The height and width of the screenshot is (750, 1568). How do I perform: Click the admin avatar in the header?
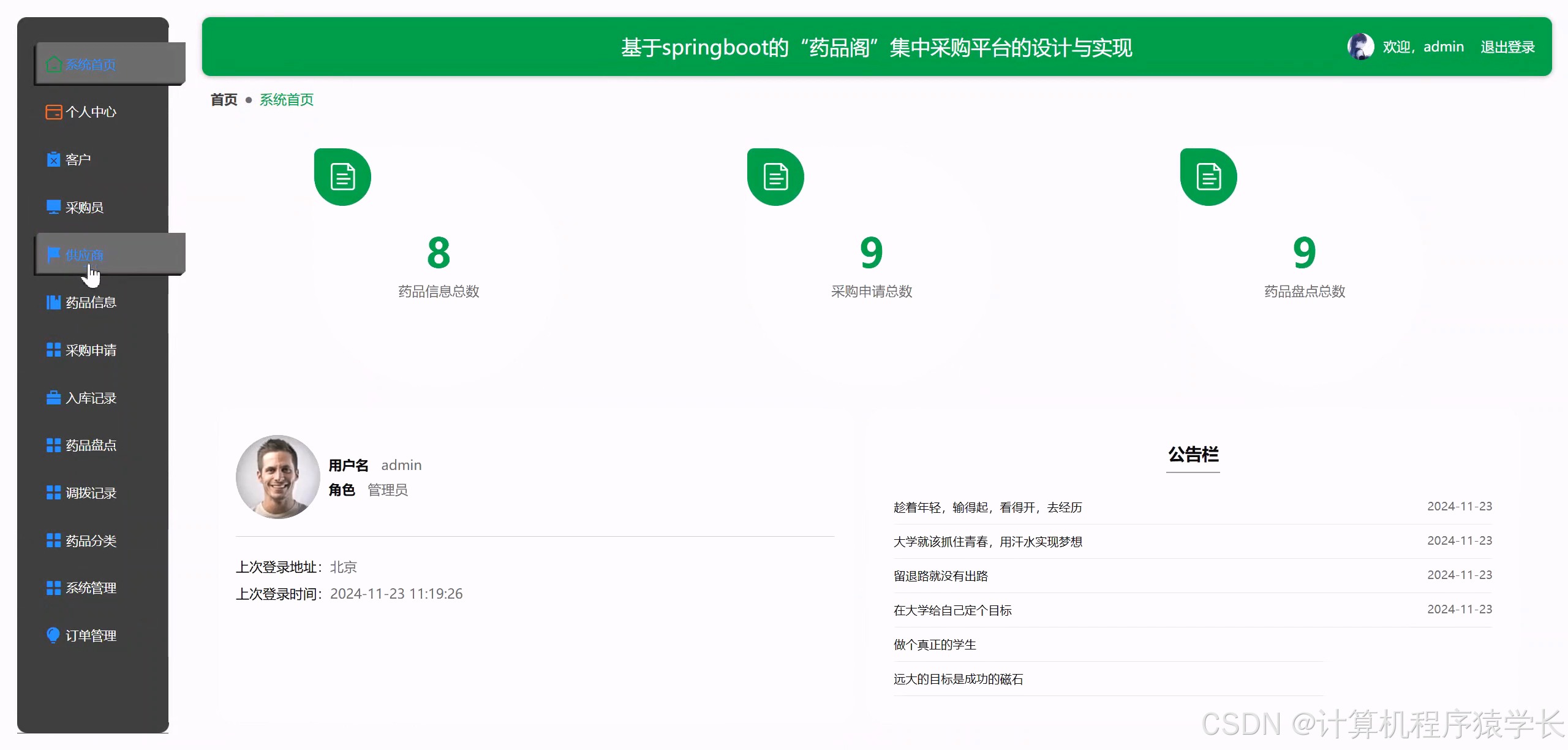(1360, 46)
